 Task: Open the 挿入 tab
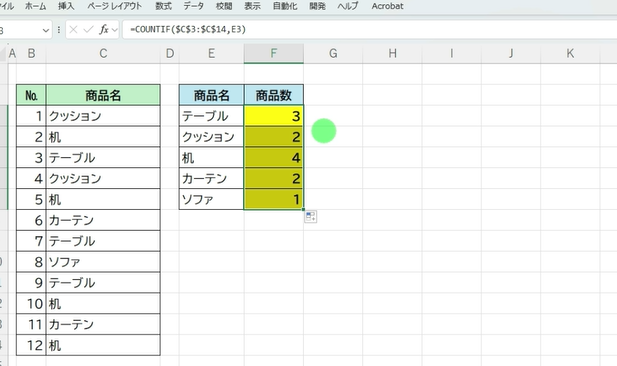pyautogui.click(x=66, y=6)
